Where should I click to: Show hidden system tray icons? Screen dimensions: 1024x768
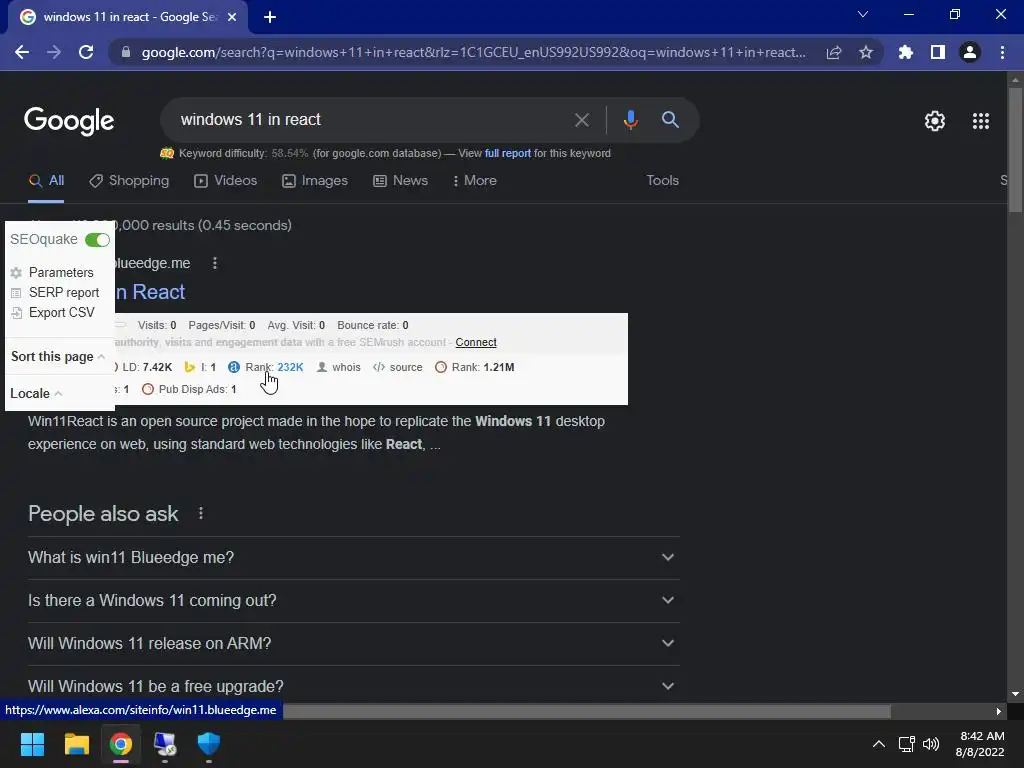[879, 744]
